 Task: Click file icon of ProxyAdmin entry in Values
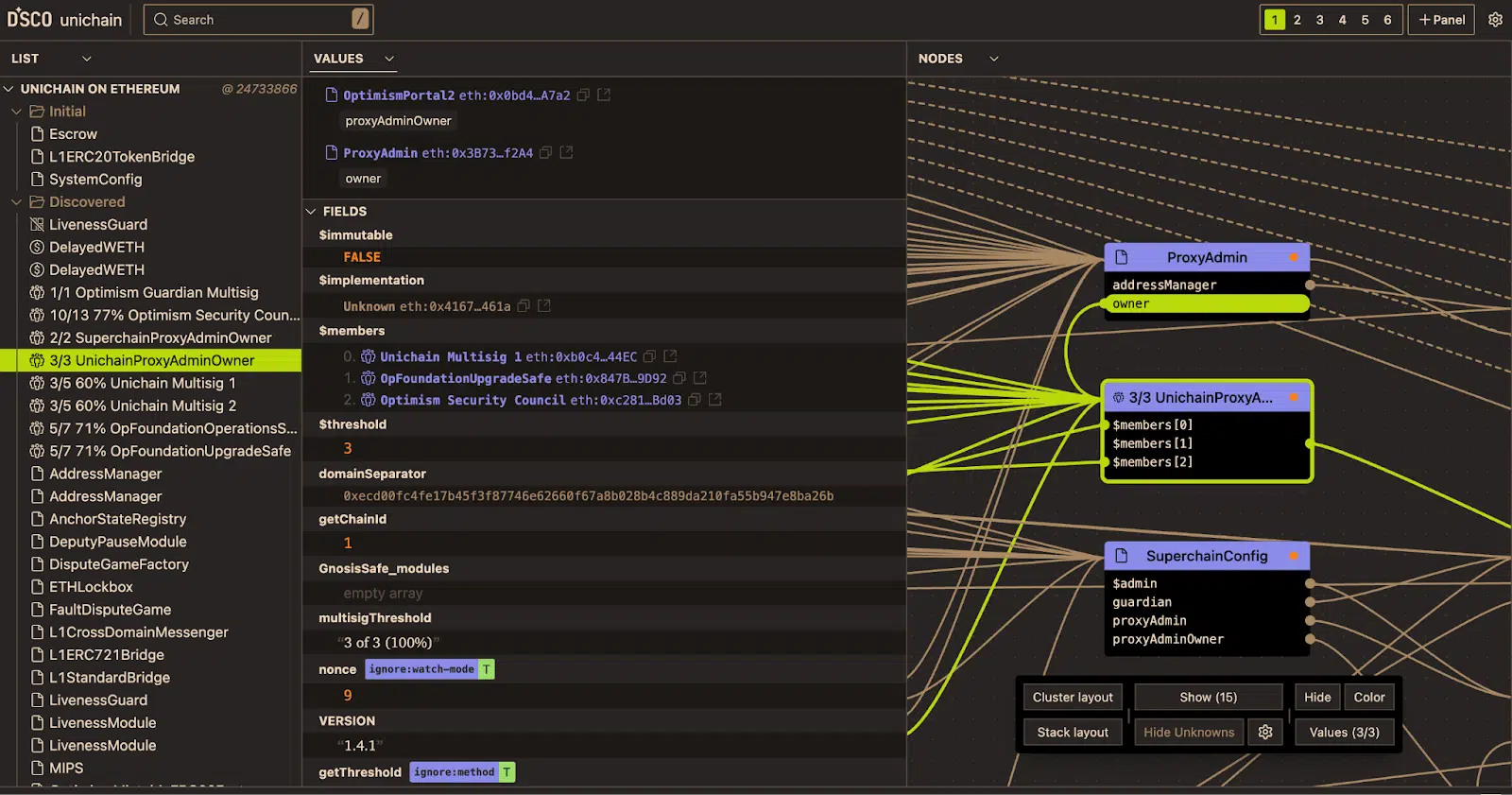click(x=332, y=152)
